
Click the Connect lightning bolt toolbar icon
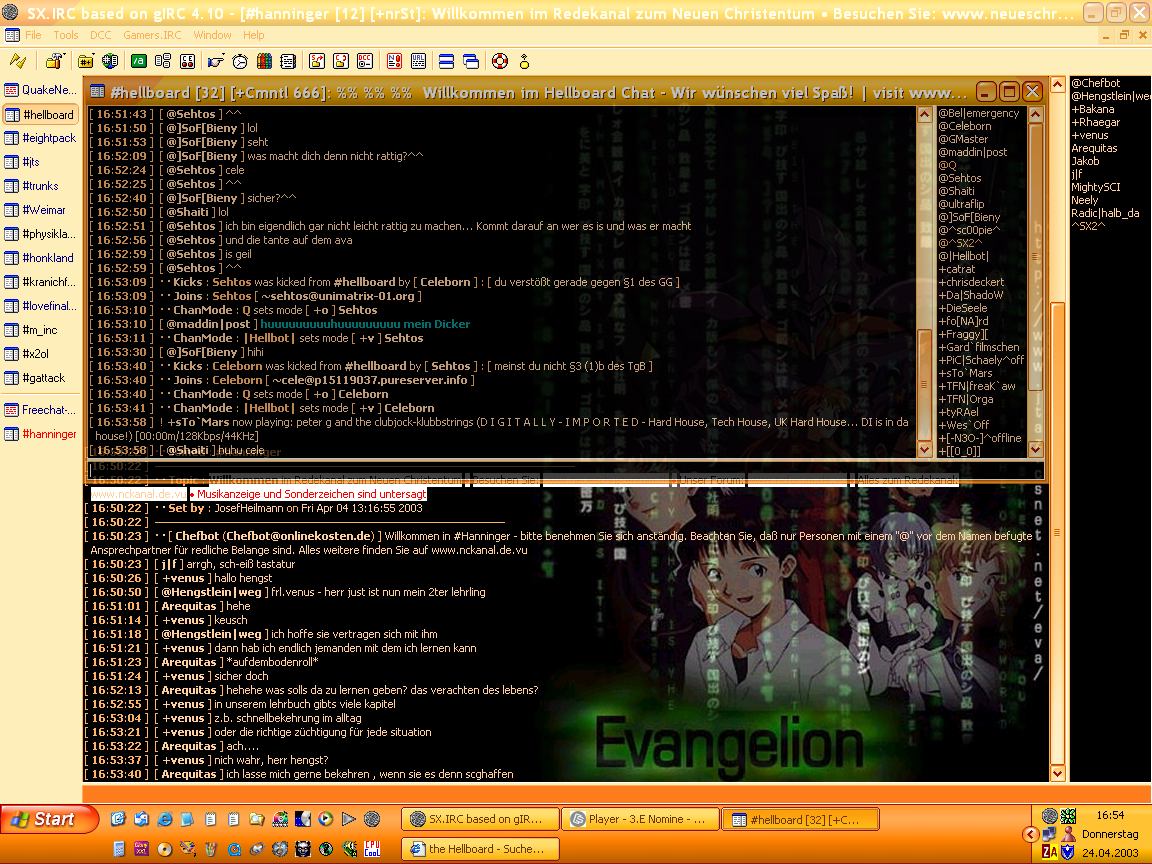(x=17, y=61)
